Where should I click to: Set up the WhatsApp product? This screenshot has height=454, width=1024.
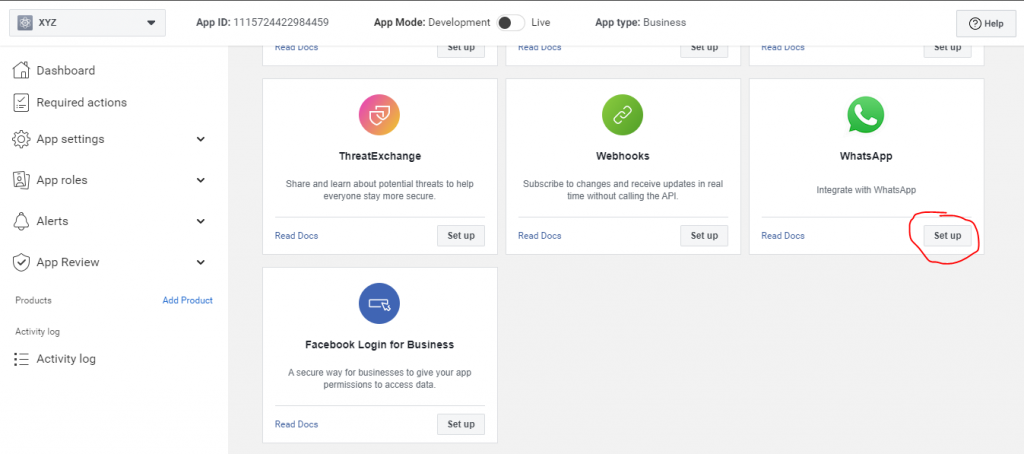(x=947, y=236)
